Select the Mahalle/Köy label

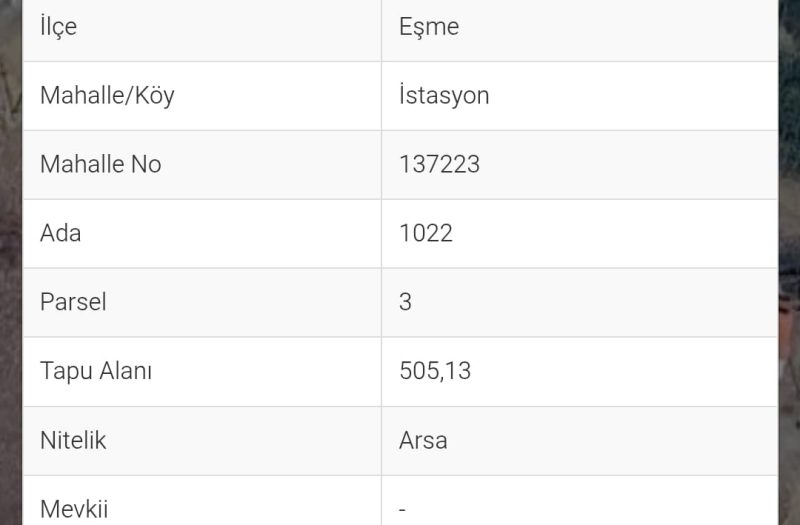pyautogui.click(x=107, y=96)
